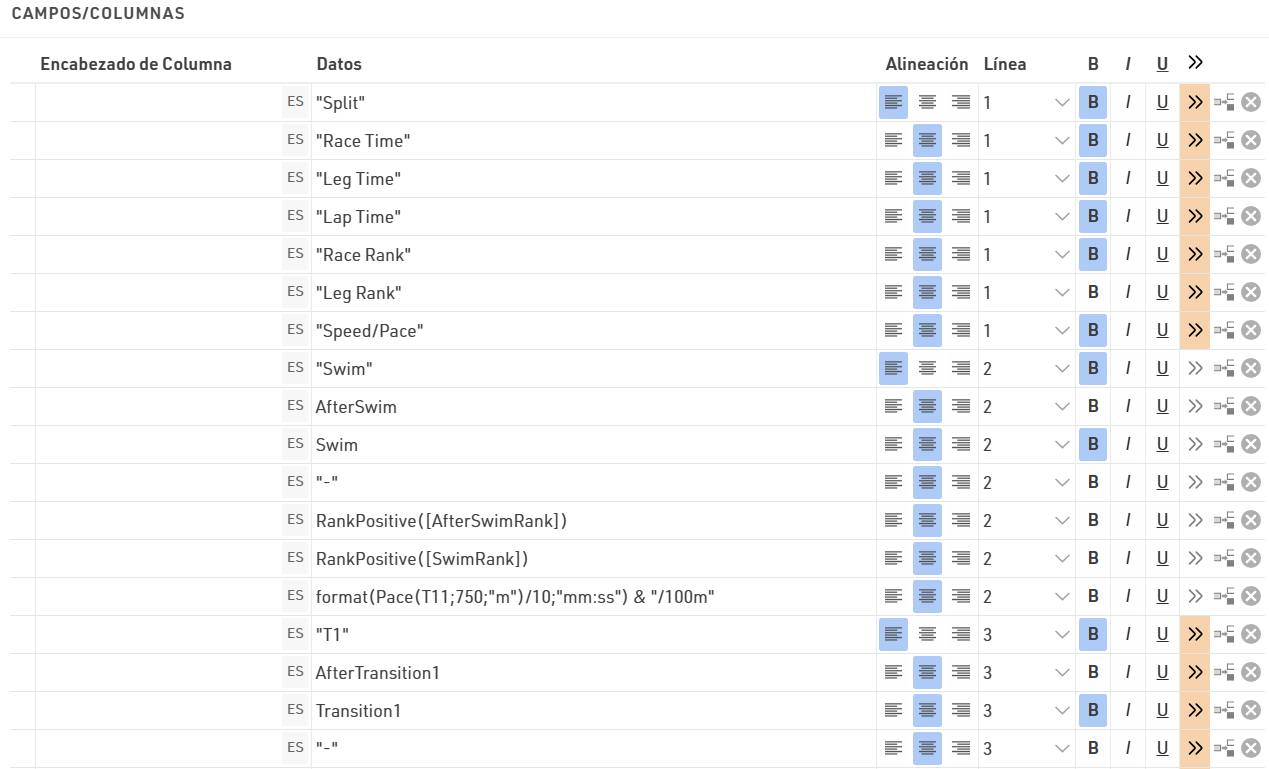The image size is (1269, 769).
Task: Toggle underline on the "T1" row
Action: point(1162,634)
